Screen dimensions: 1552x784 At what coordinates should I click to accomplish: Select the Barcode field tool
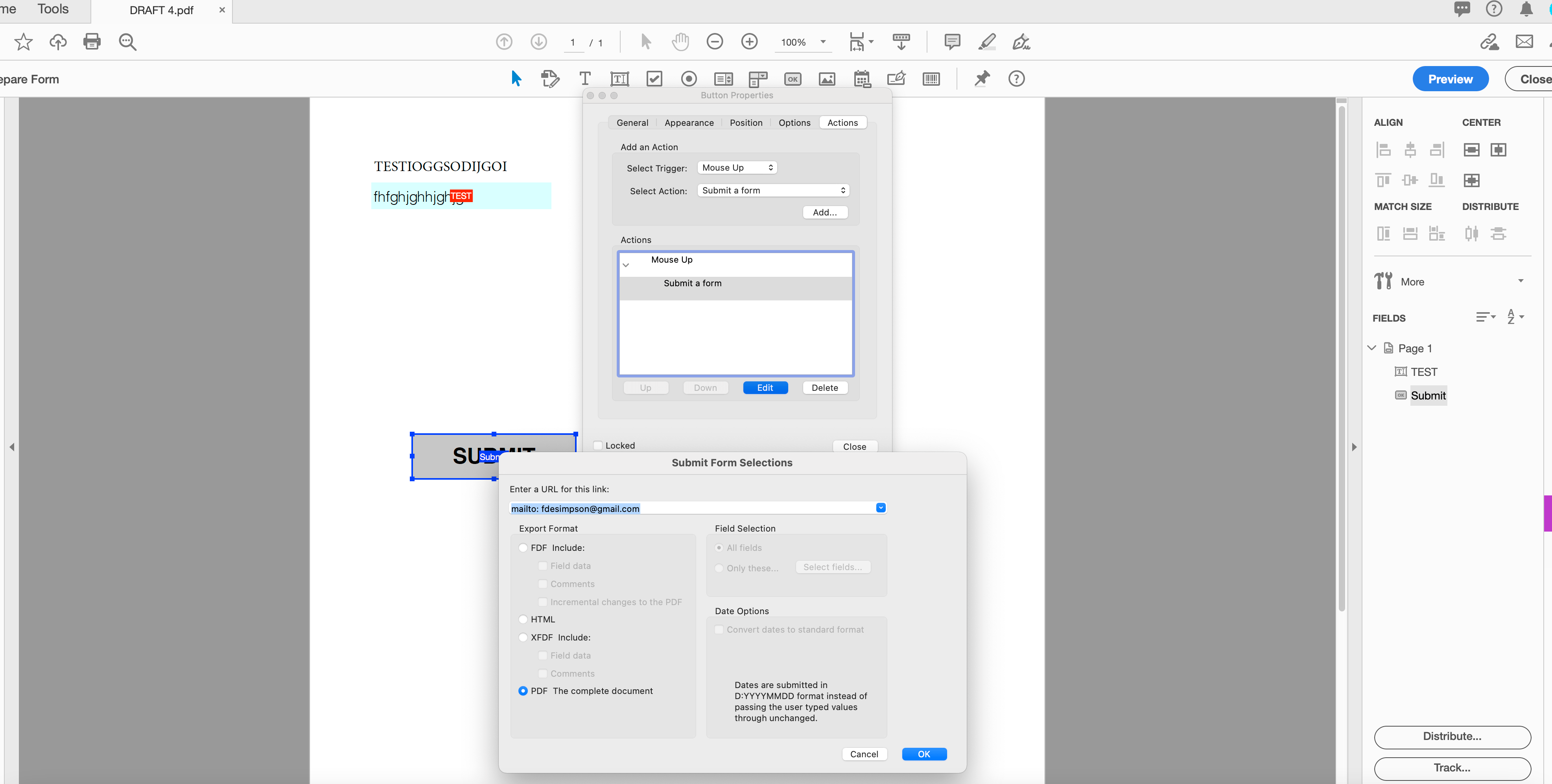tap(931, 79)
